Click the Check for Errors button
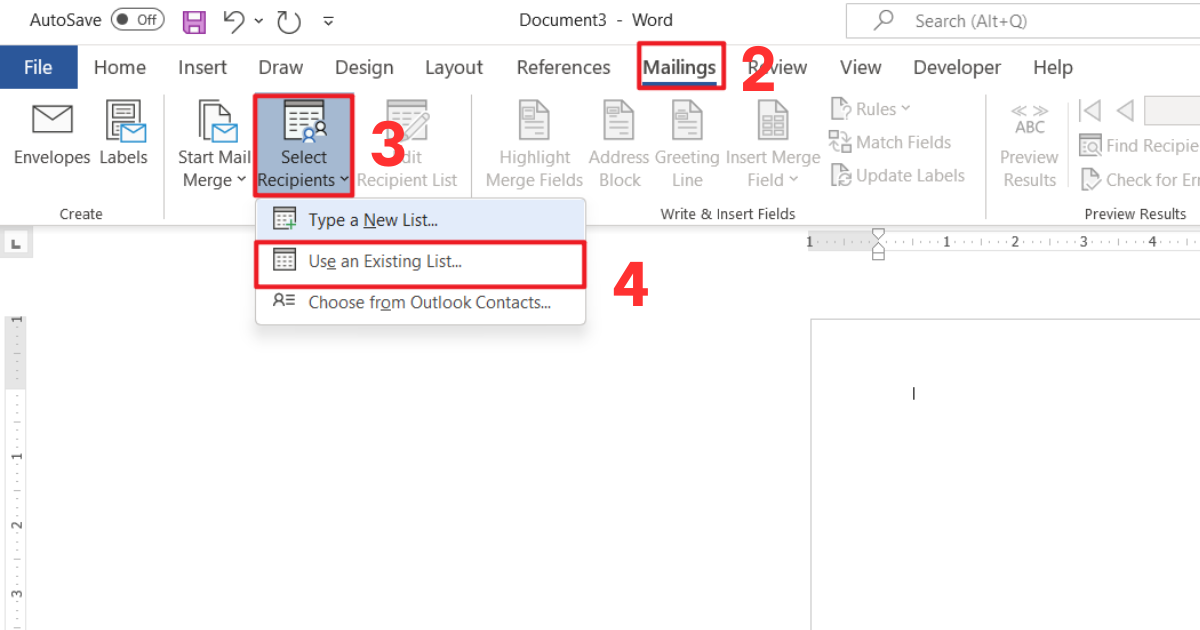This screenshot has width=1200, height=630. coord(1139,180)
